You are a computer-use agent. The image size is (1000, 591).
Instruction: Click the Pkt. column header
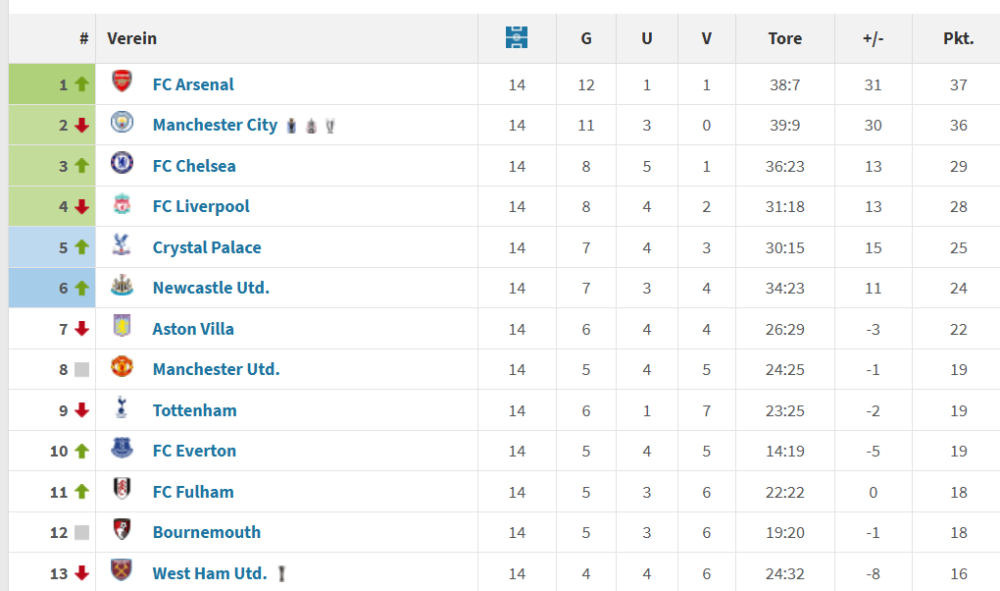[958, 38]
